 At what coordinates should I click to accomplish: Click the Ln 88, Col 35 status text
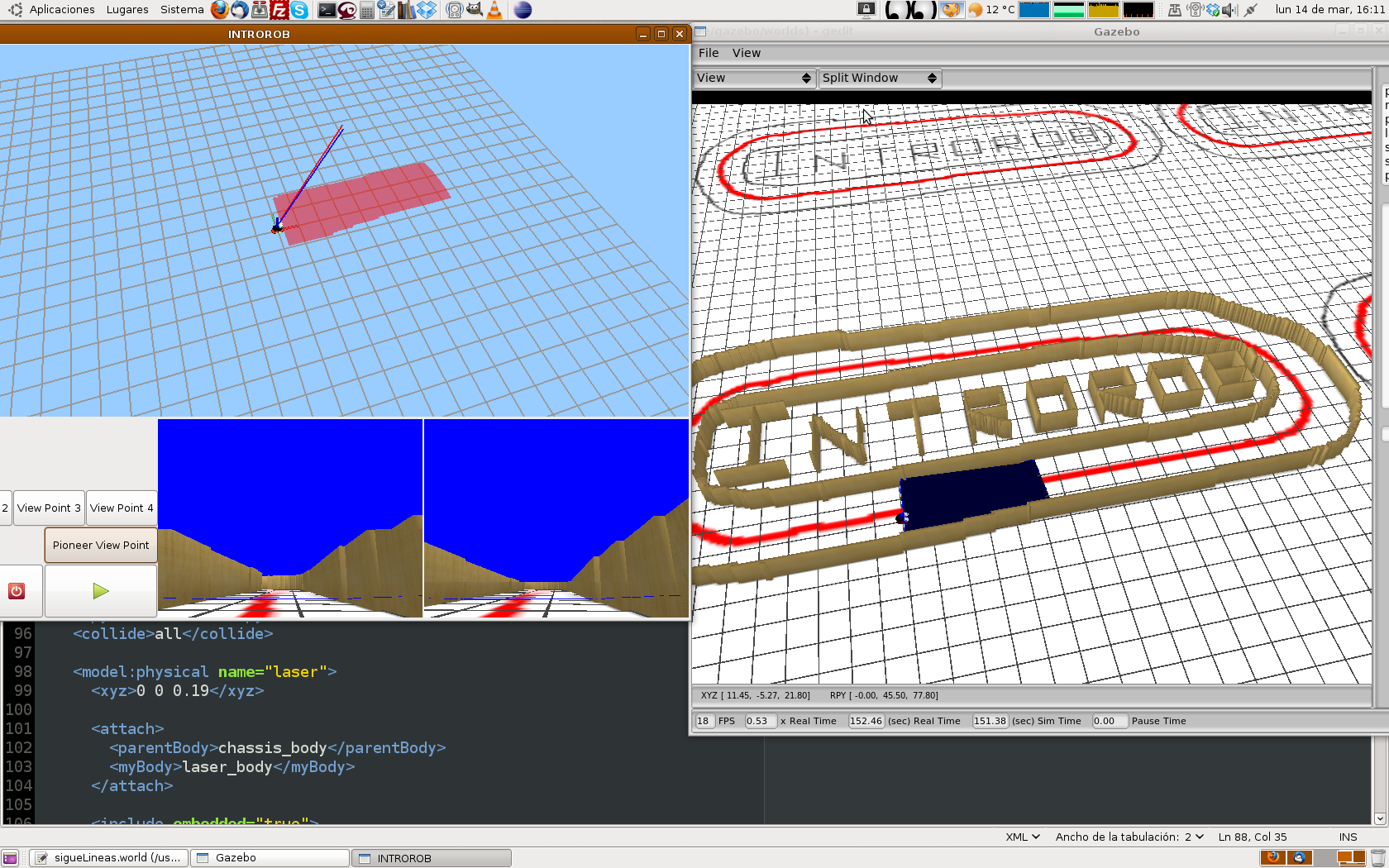tap(1253, 837)
